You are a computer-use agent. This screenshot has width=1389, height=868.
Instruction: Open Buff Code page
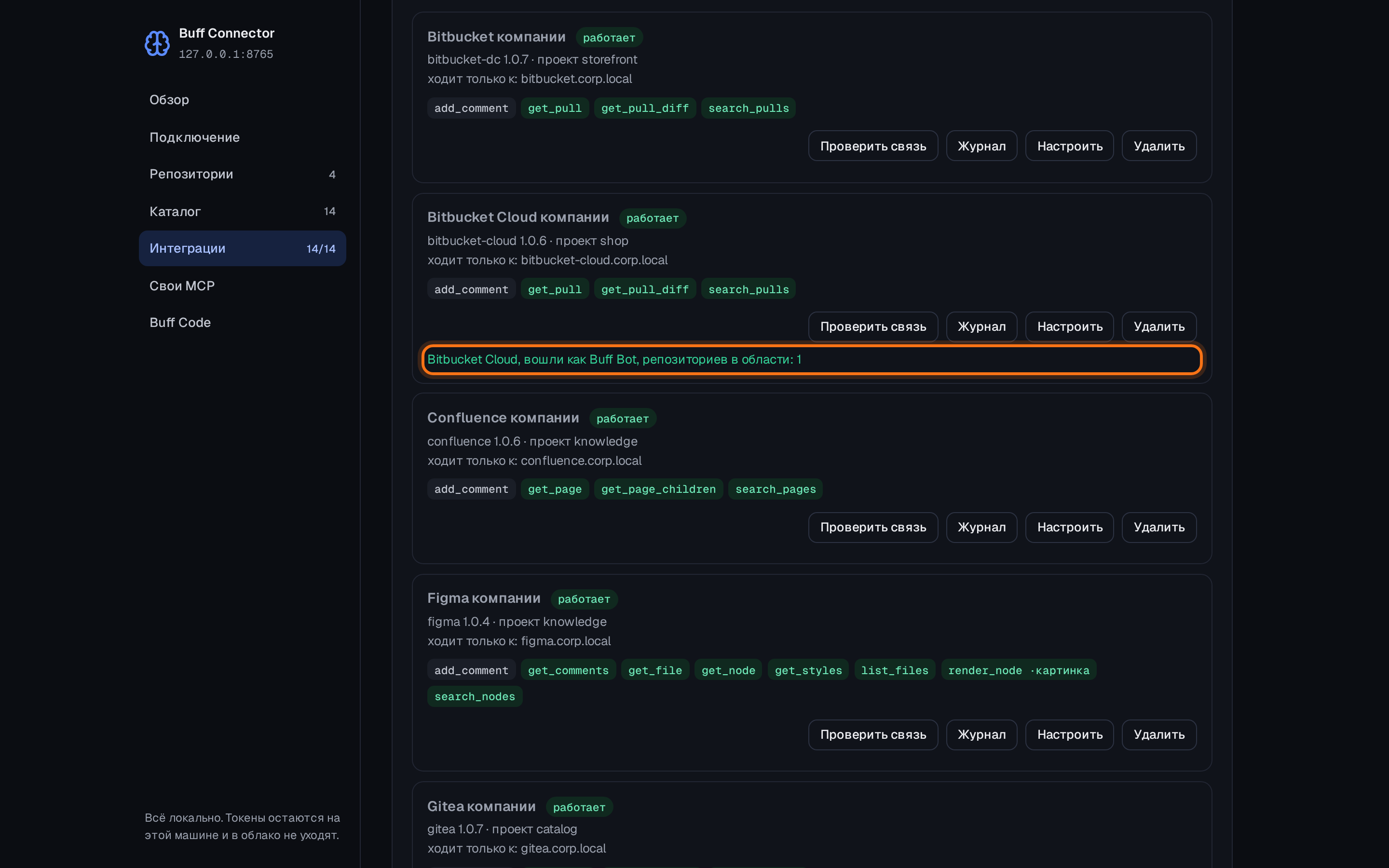click(x=242, y=323)
